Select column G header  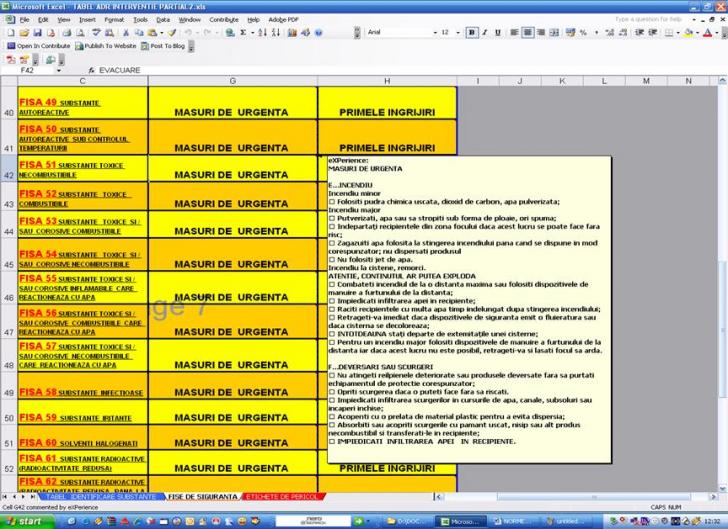(x=233, y=81)
